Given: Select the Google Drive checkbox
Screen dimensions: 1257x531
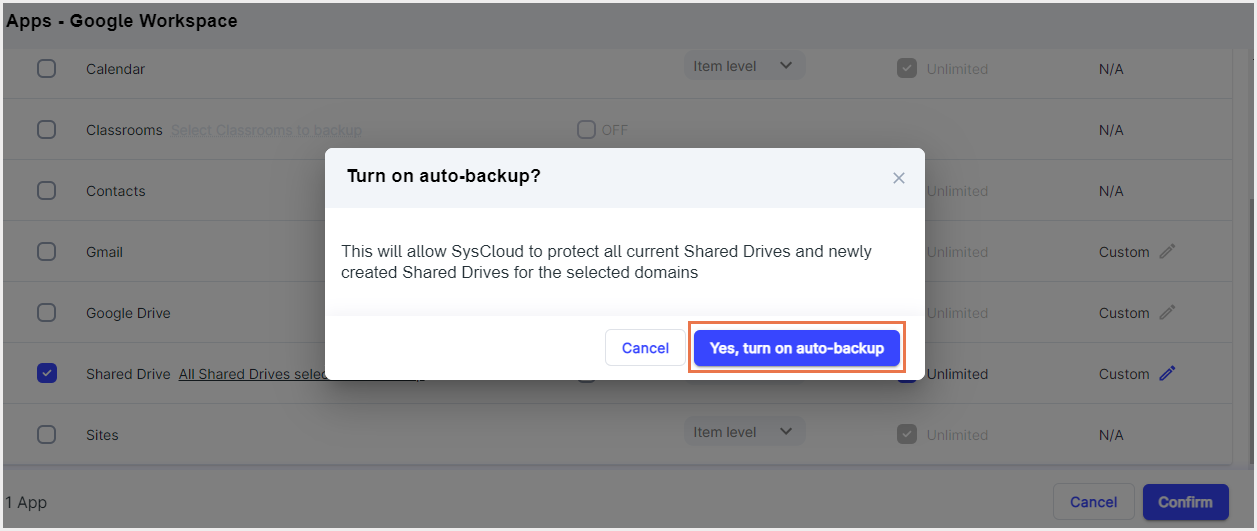Looking at the screenshot, I should (47, 313).
